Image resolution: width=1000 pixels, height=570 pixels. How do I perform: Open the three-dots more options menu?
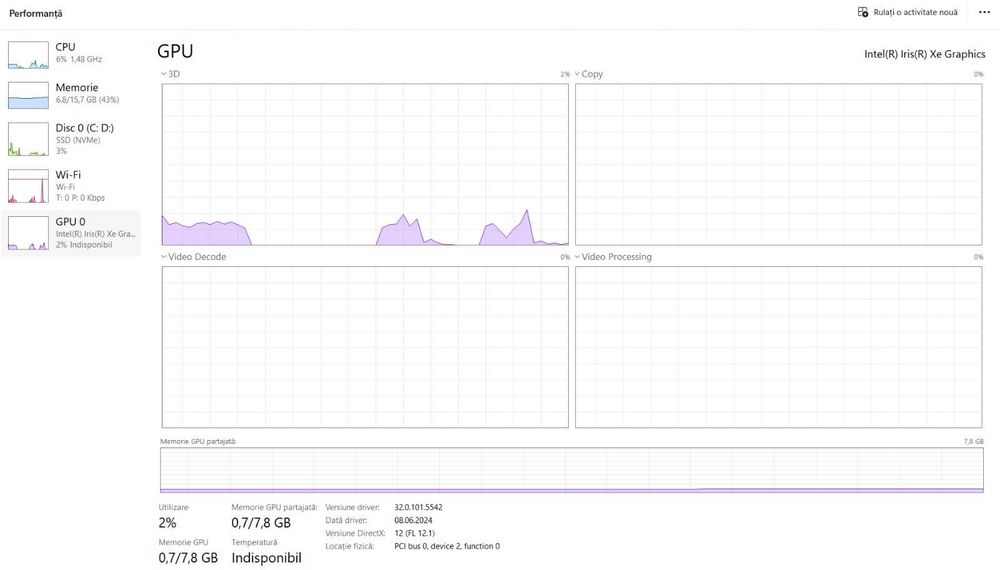984,12
